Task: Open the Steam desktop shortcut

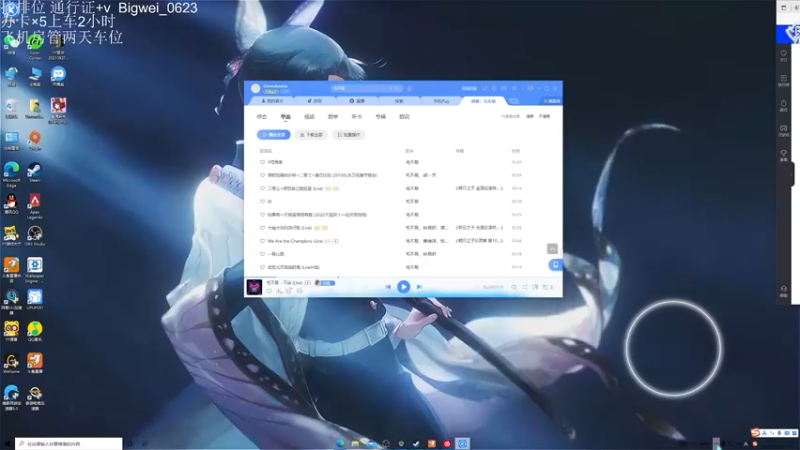Action: point(35,172)
